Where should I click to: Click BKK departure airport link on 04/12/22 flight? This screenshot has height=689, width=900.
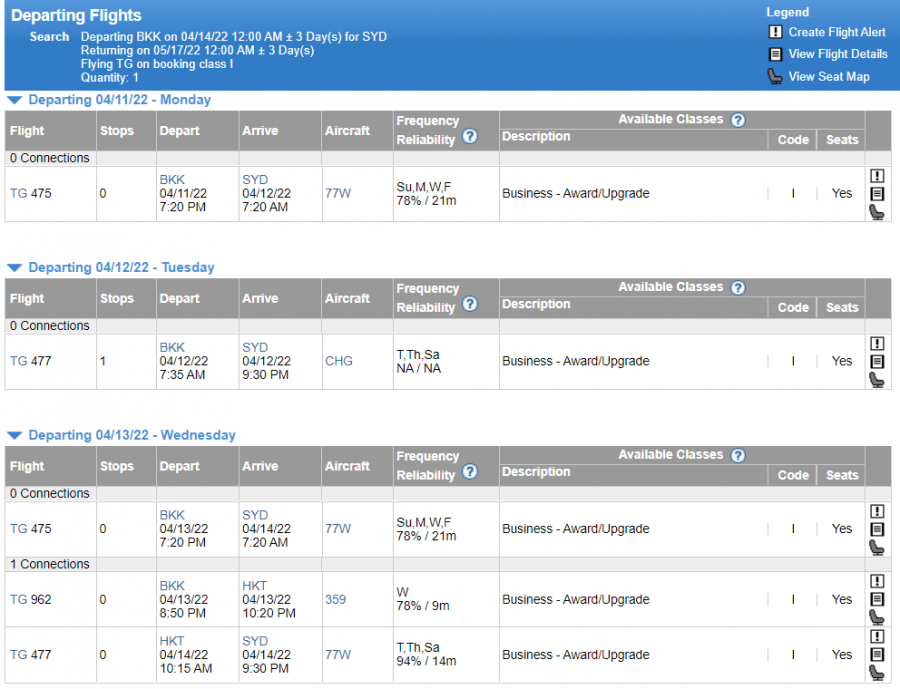click(172, 348)
